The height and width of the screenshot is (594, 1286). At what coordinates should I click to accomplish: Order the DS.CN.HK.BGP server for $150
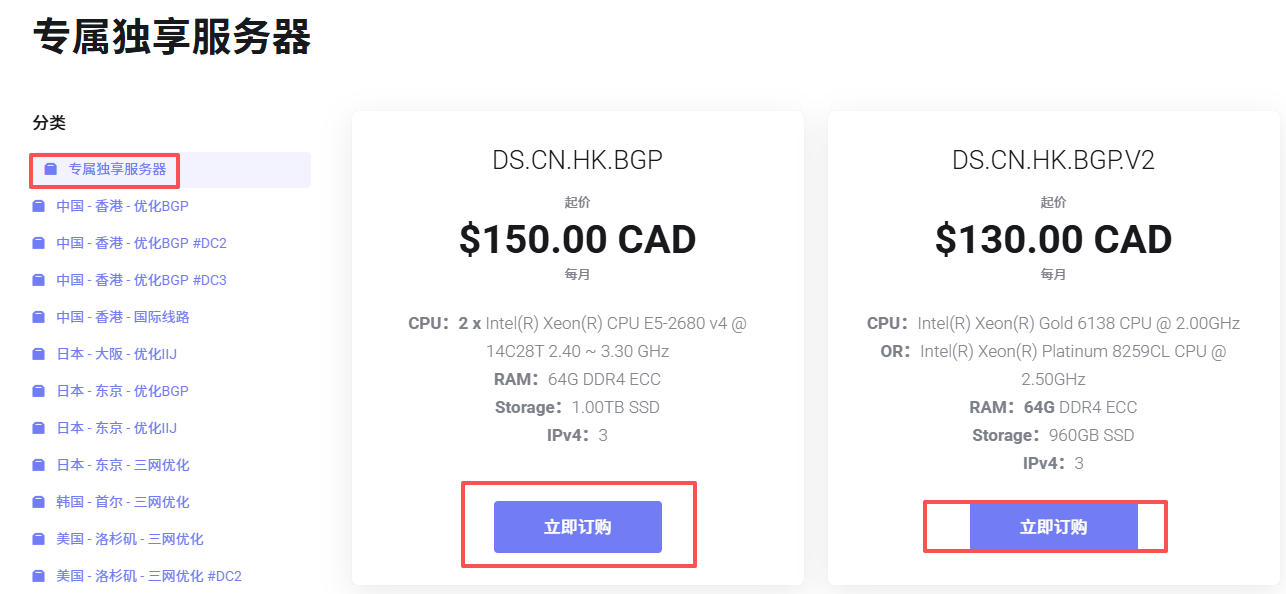(578, 527)
